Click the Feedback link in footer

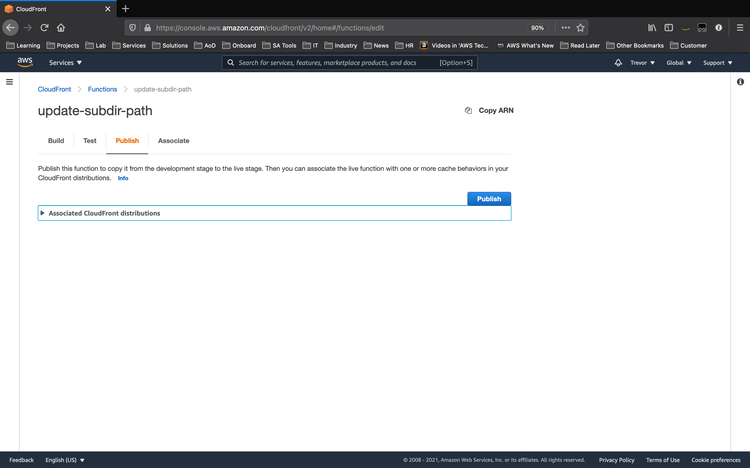(22, 460)
